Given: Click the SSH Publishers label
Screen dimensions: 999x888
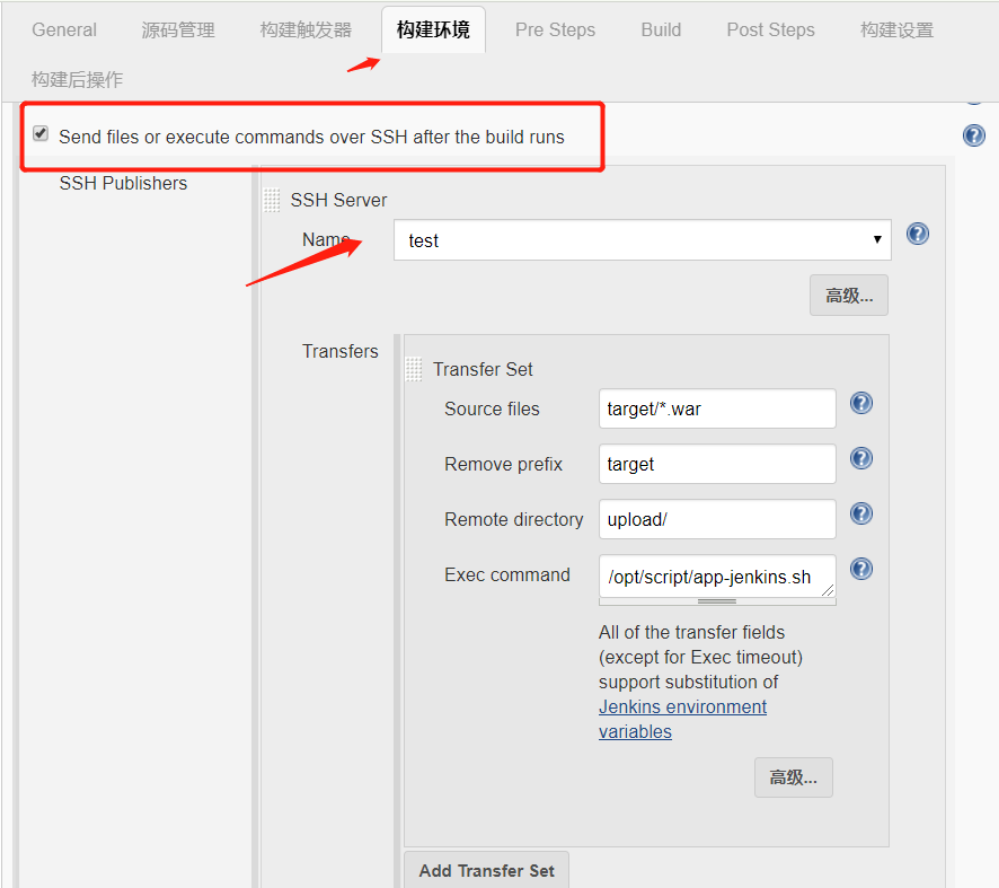Looking at the screenshot, I should click(123, 183).
